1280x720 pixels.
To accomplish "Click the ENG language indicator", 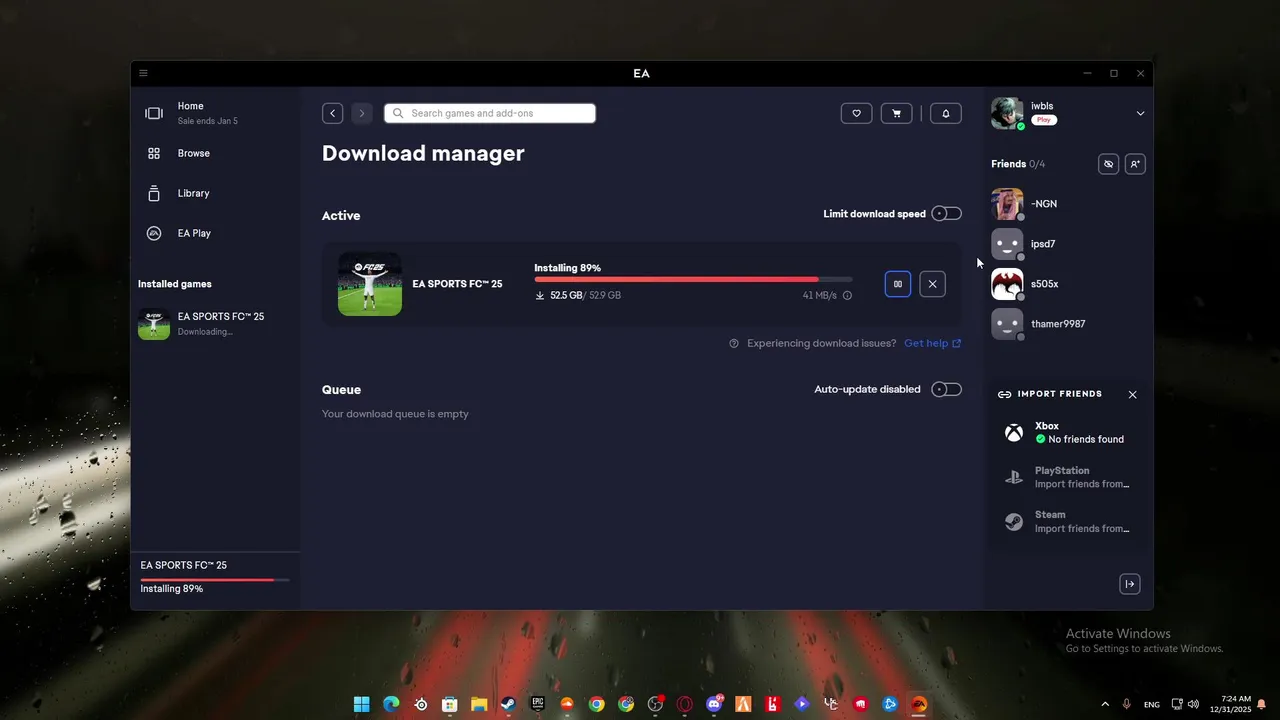I will point(1152,704).
